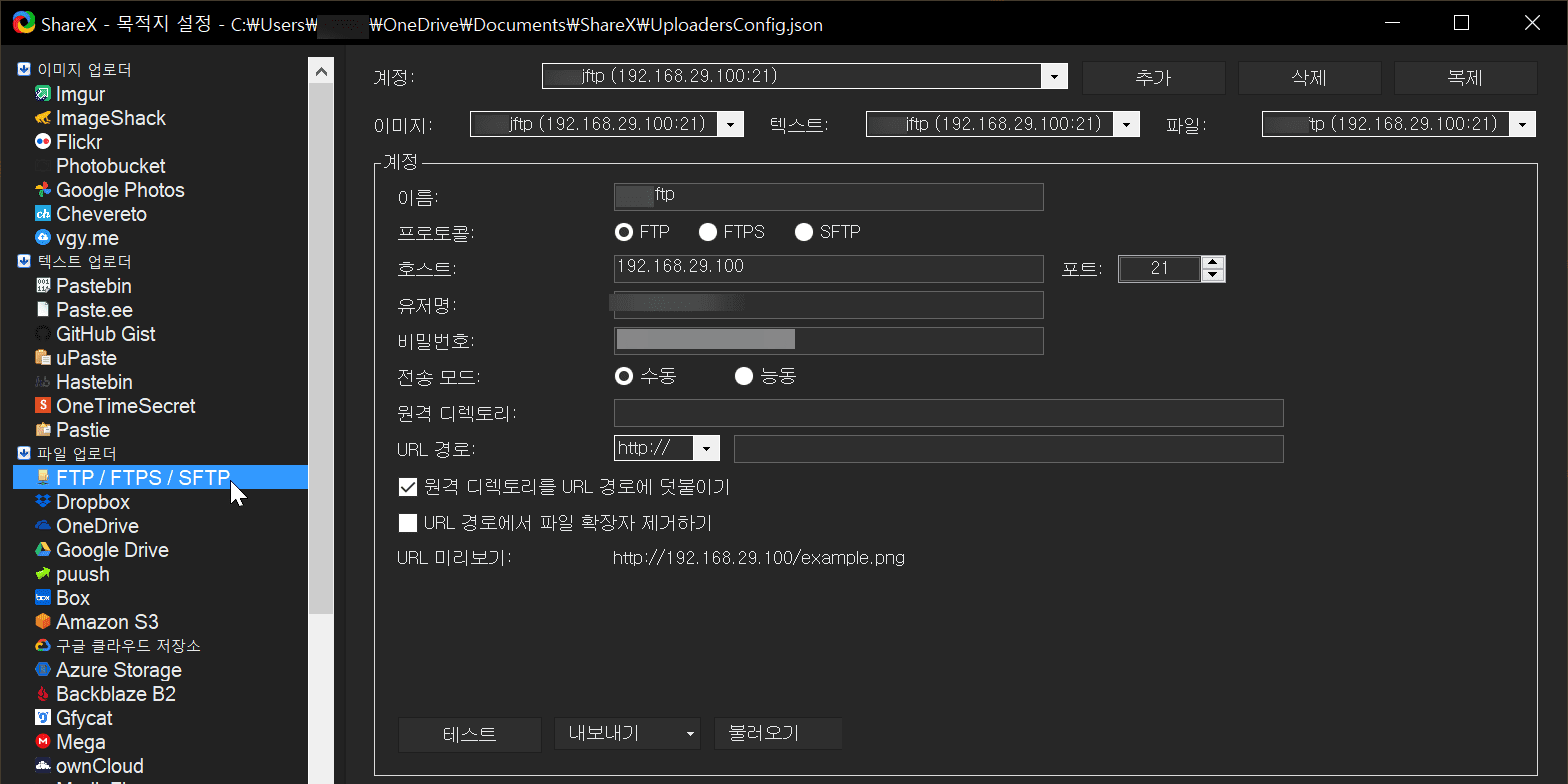Open the OneTimeSecret icon

point(43,406)
